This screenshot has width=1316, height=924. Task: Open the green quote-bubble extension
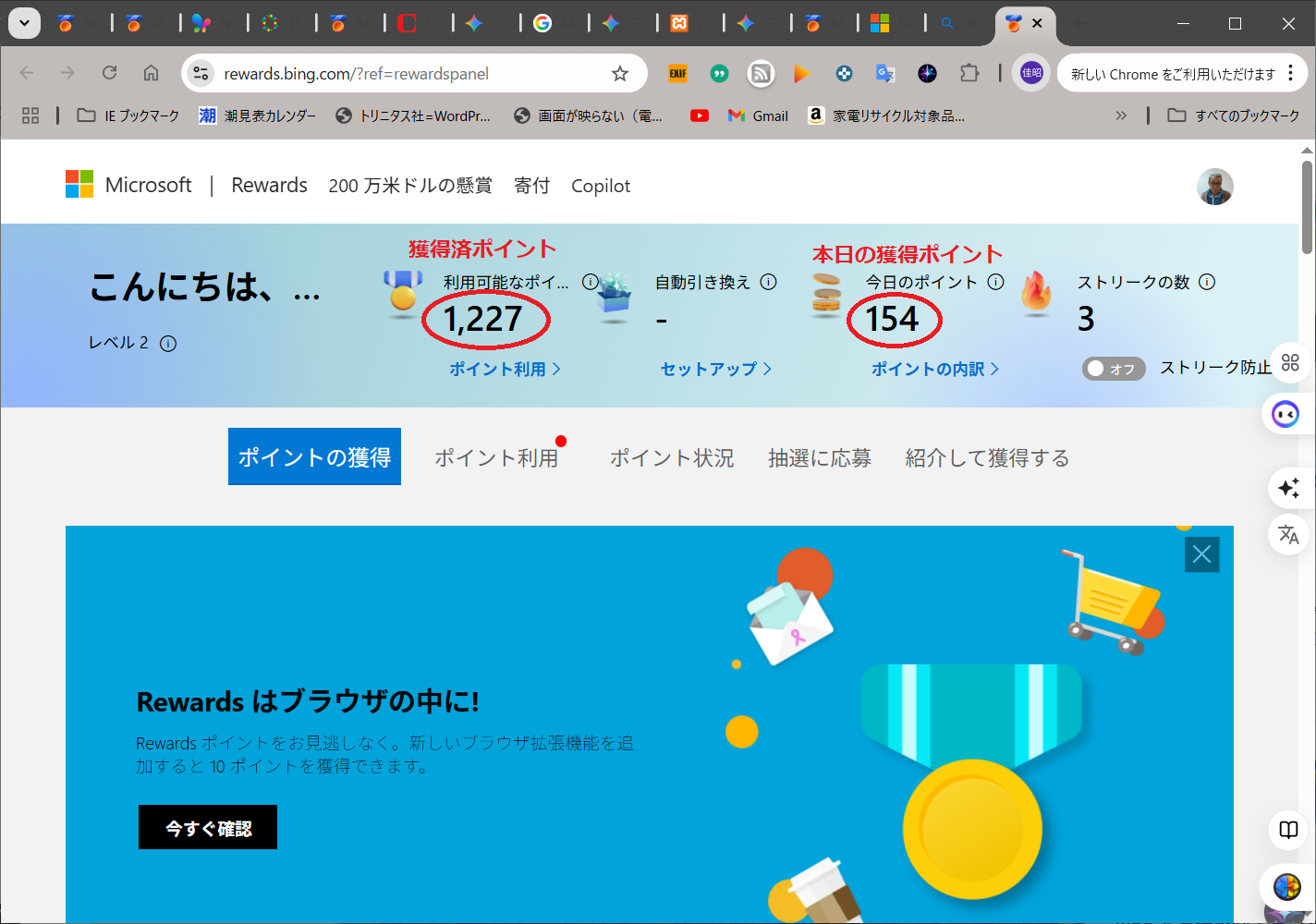719,73
